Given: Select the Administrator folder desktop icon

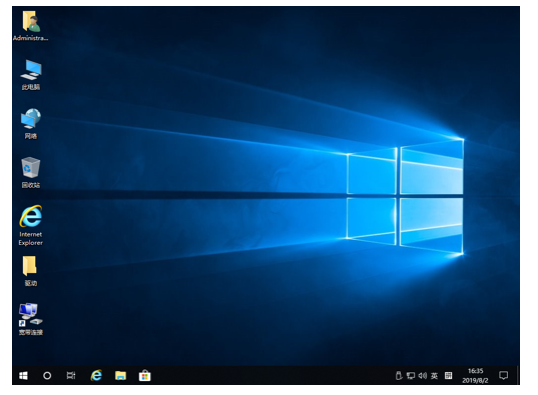Looking at the screenshot, I should (31, 26).
